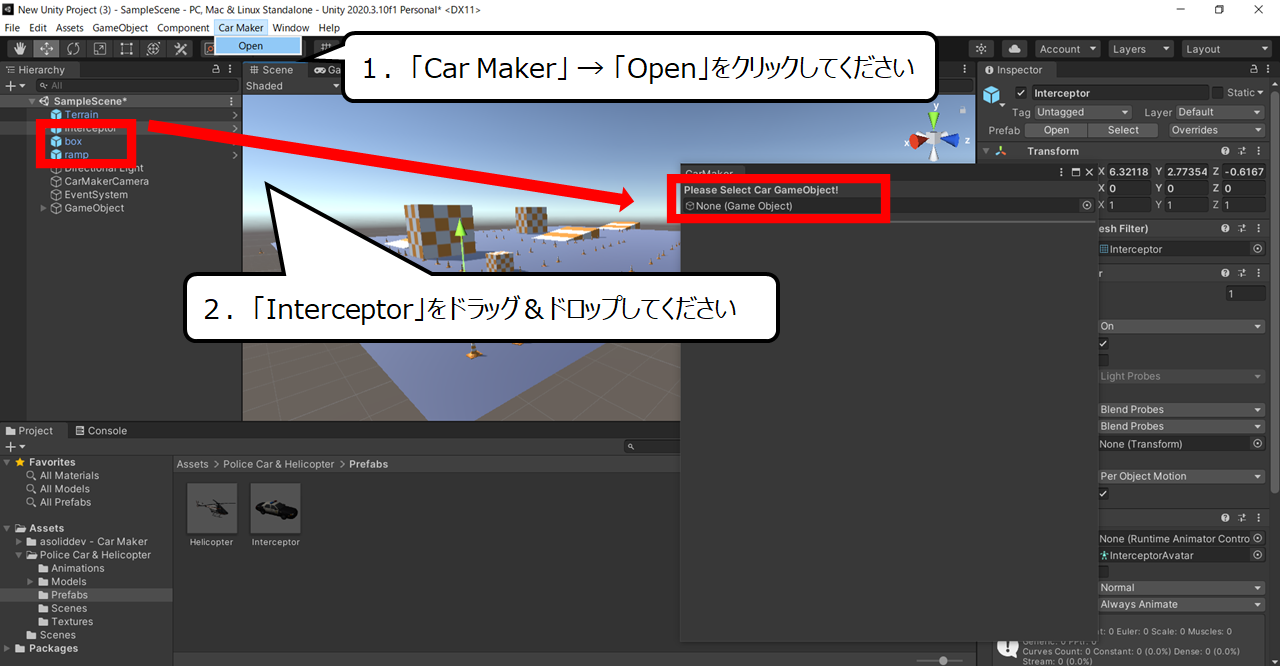Open the Layout dropdown
This screenshot has width=1280, height=666.
tap(1226, 49)
